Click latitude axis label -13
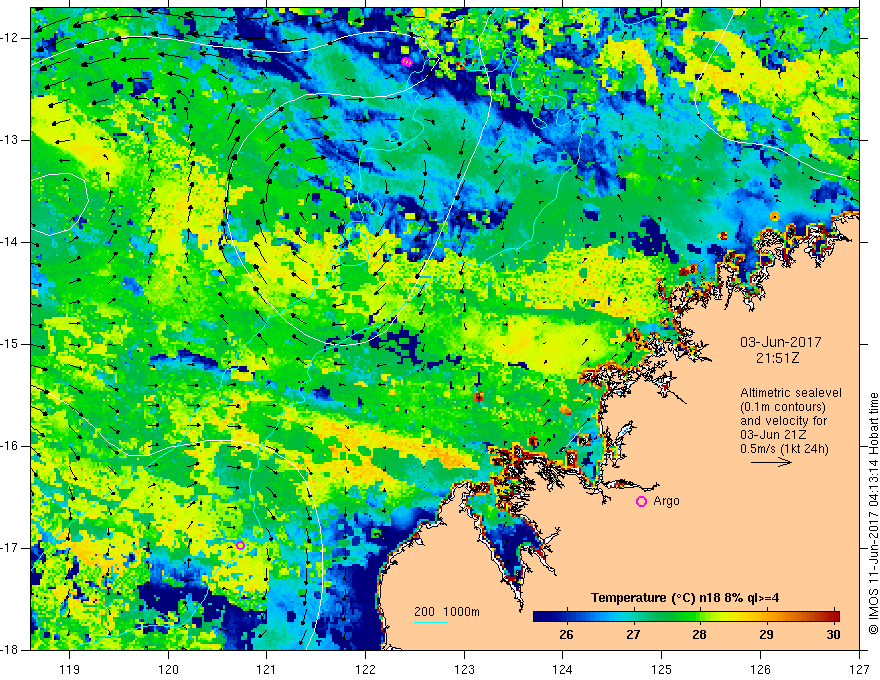 pos(10,140)
